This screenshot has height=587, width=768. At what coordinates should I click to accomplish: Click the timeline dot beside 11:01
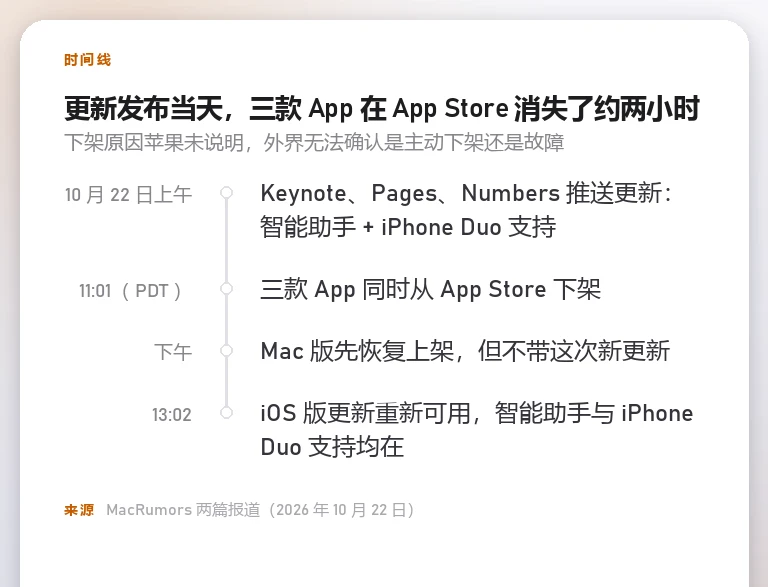pos(226,289)
